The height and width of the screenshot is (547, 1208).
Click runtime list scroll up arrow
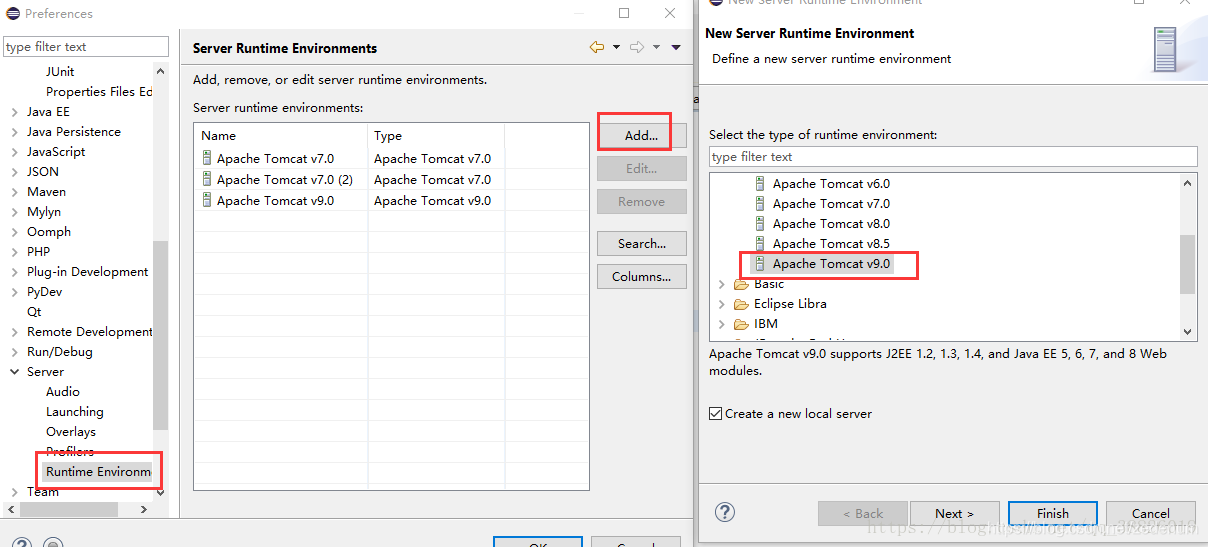pos(1188,183)
